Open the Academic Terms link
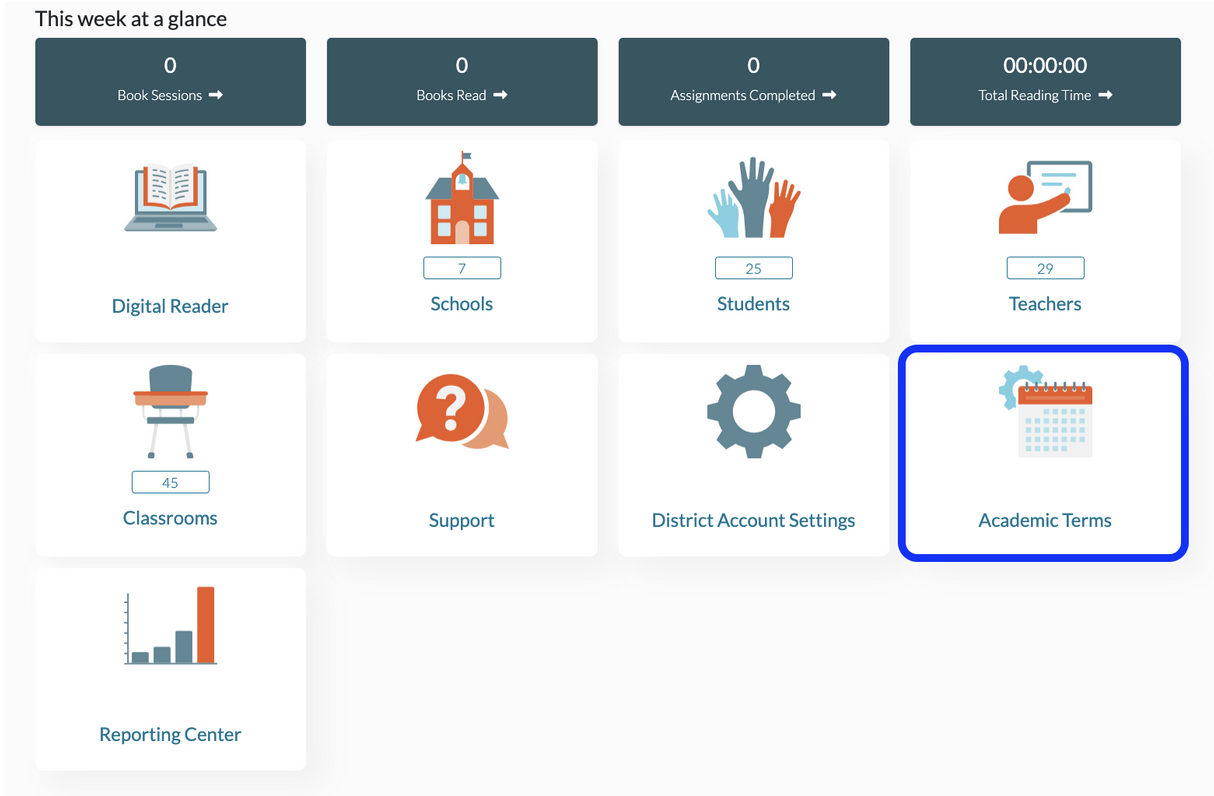 pyautogui.click(x=1045, y=520)
